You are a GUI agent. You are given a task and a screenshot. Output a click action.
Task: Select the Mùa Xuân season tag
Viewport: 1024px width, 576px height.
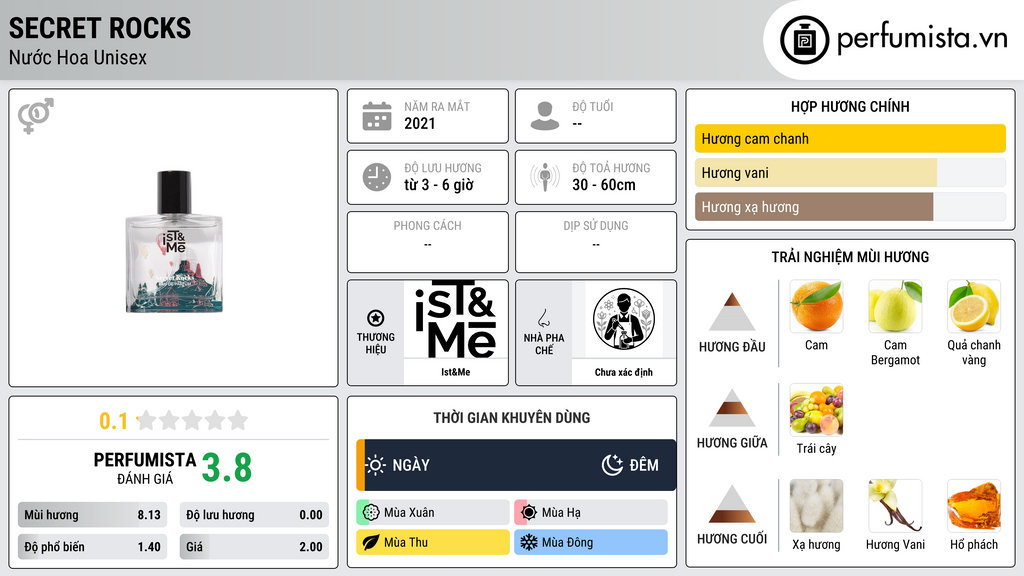[433, 513]
